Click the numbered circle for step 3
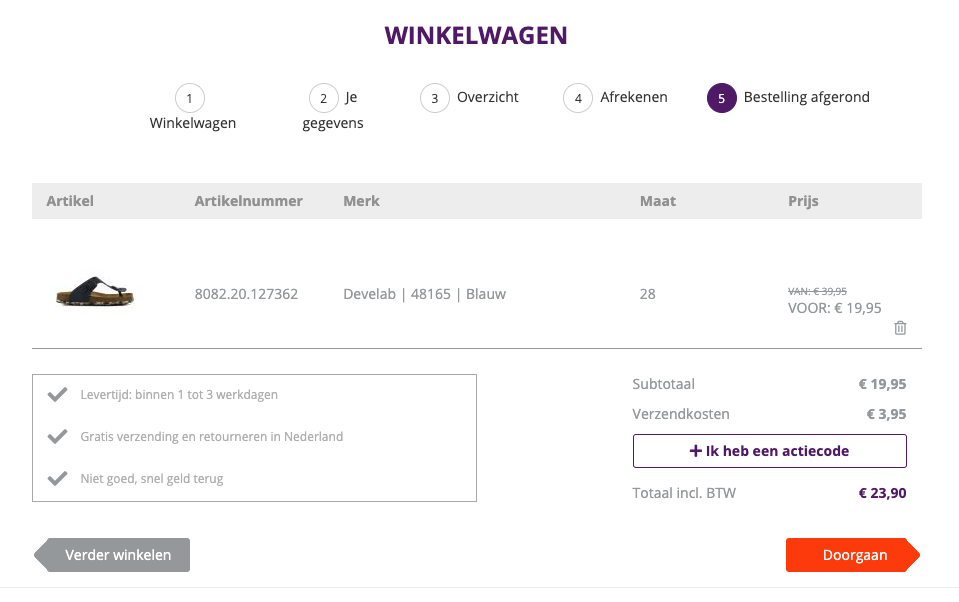959x602 pixels. tap(434, 98)
